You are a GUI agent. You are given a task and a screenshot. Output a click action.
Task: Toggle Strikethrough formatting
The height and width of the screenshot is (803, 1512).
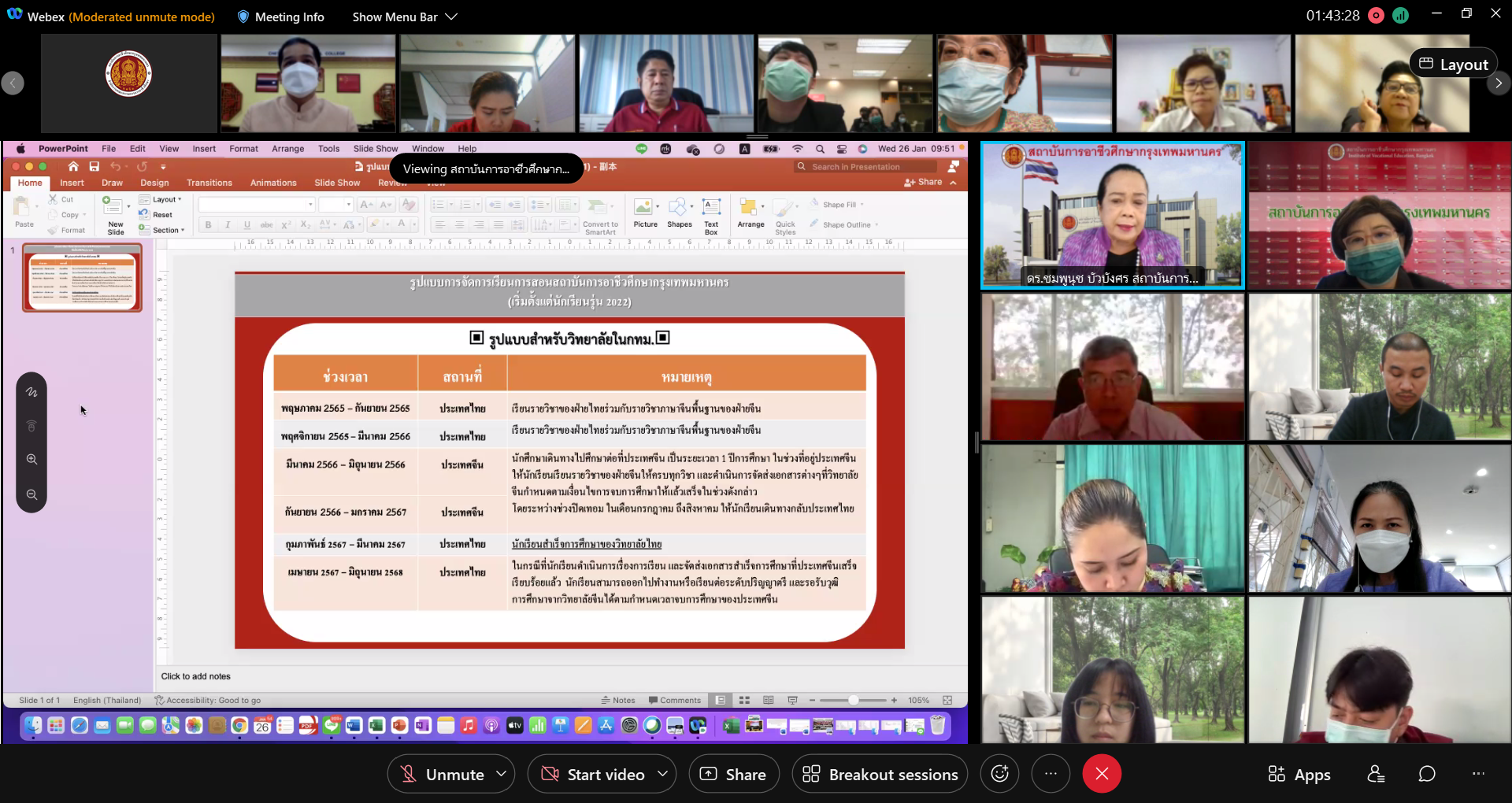coord(266,224)
